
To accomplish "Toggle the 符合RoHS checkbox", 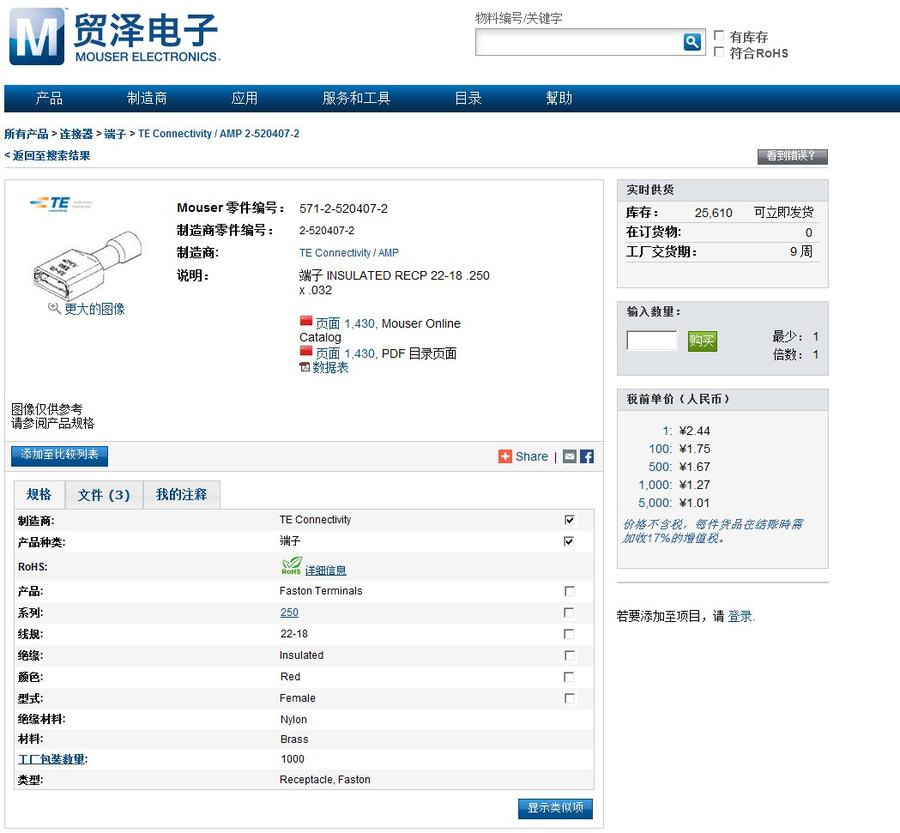I will click(719, 52).
